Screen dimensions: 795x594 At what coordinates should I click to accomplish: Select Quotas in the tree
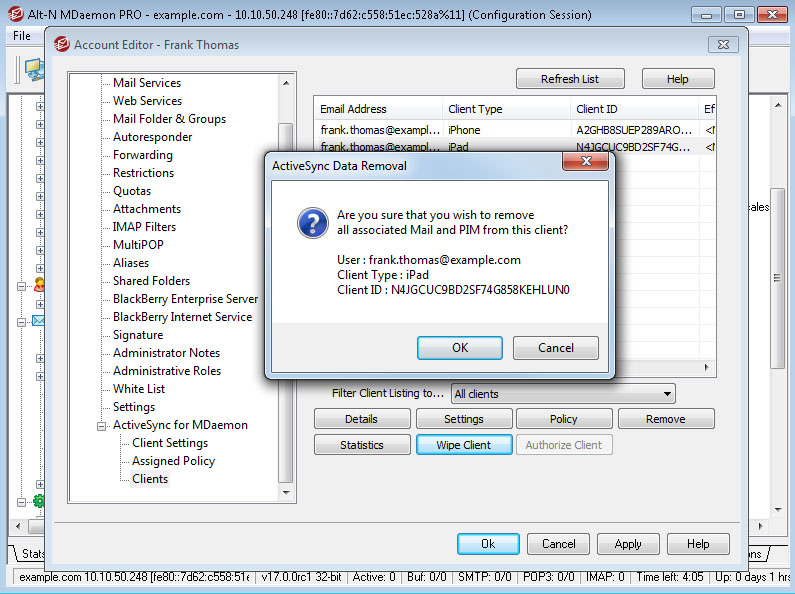(x=132, y=191)
